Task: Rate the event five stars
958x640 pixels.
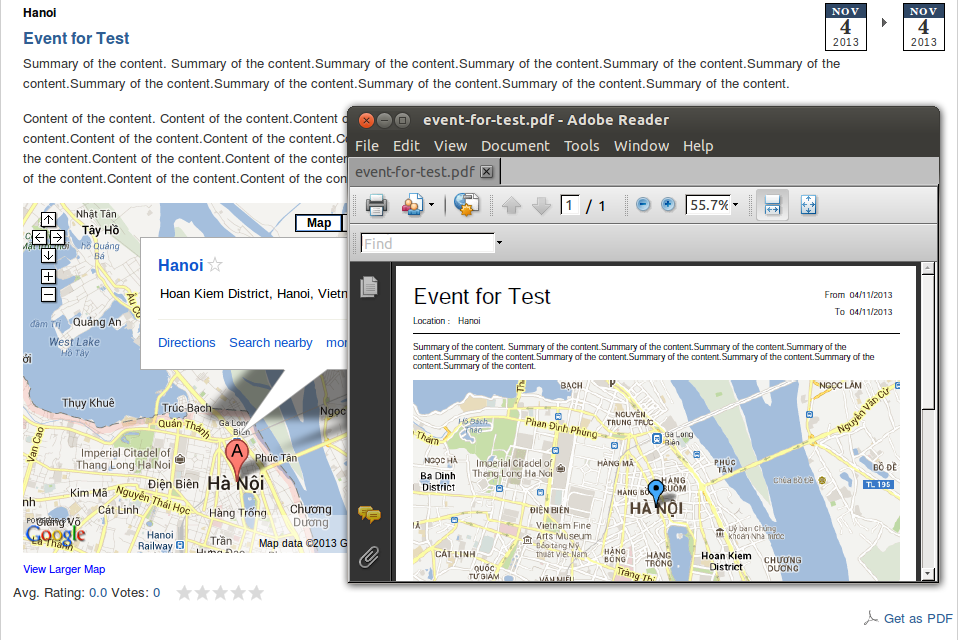Action: (257, 593)
